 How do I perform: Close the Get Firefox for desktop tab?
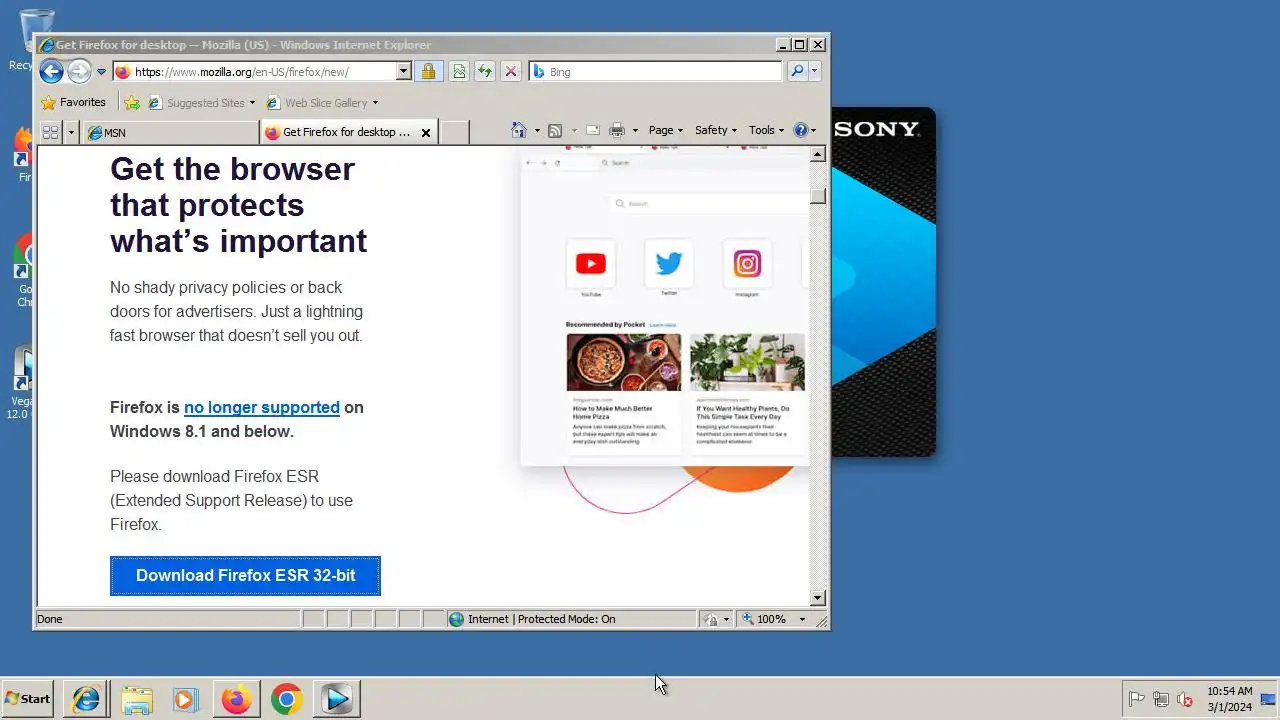click(426, 133)
